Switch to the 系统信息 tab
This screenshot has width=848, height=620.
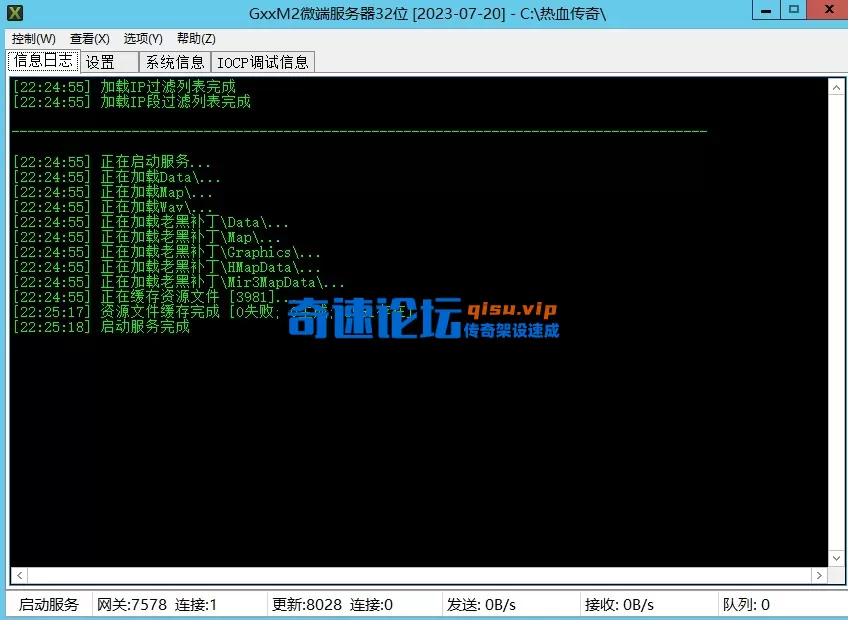tap(173, 61)
